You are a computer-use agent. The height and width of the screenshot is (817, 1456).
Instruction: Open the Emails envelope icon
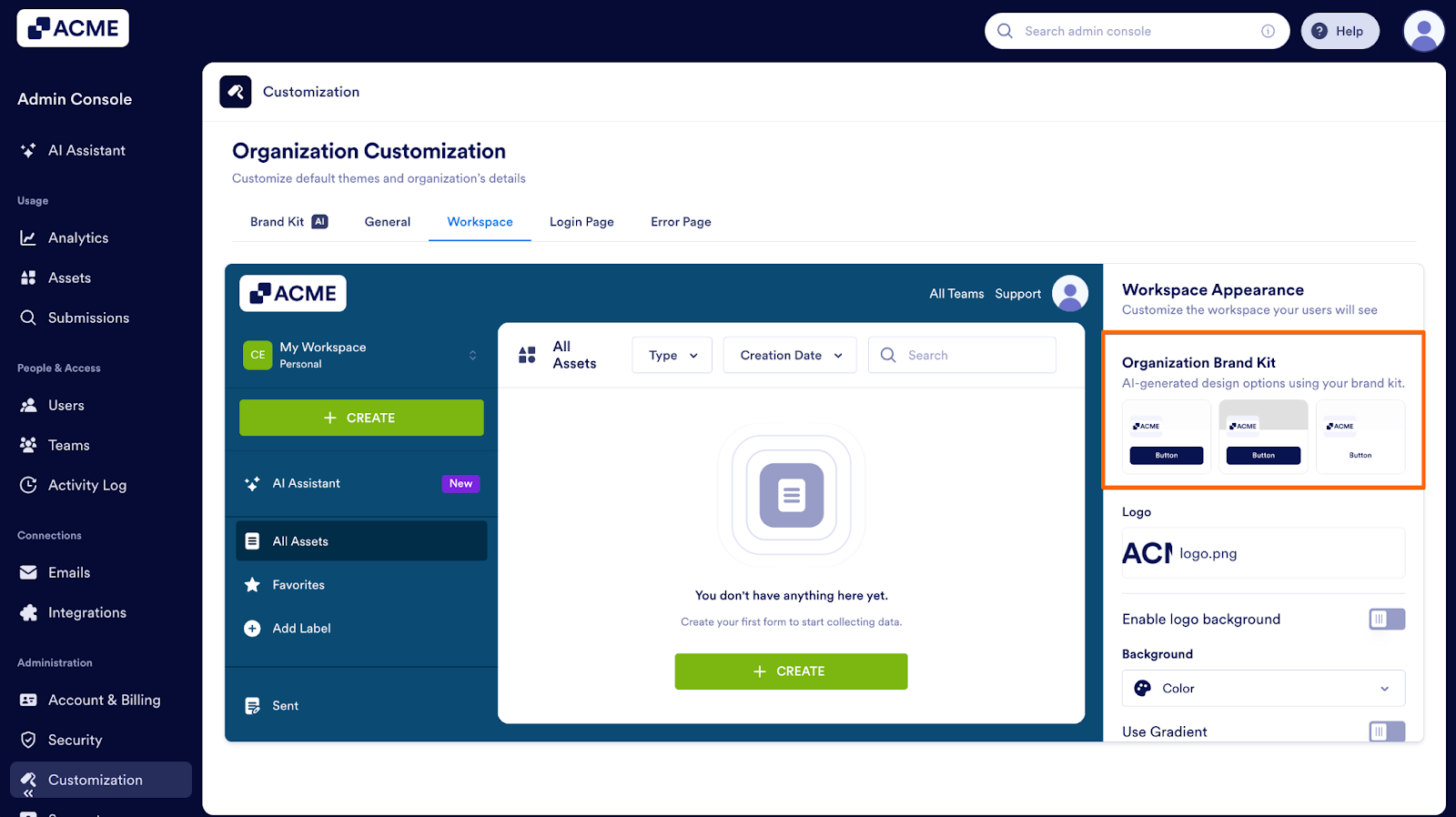tap(28, 572)
